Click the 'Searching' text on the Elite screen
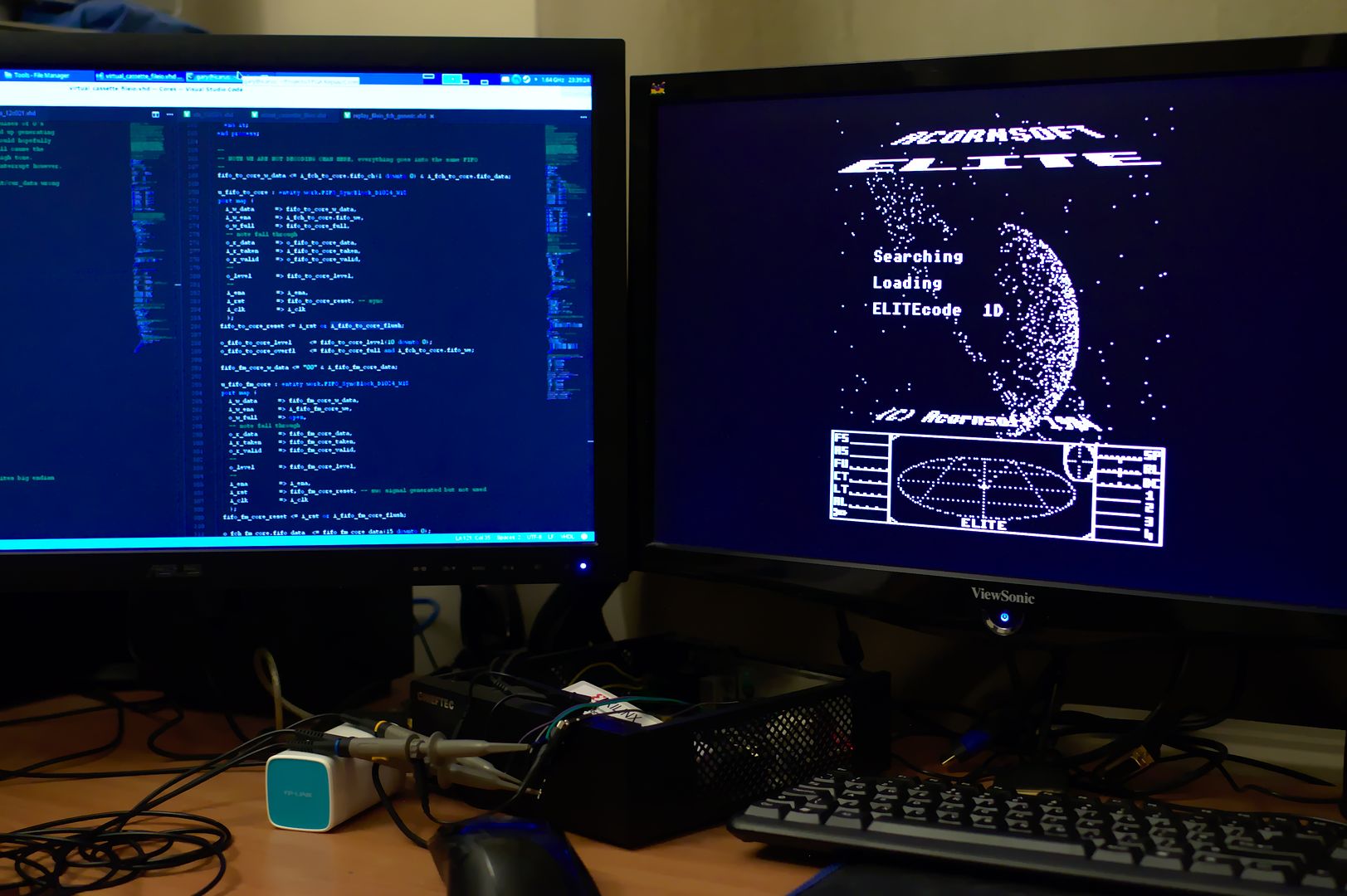 [x=918, y=256]
